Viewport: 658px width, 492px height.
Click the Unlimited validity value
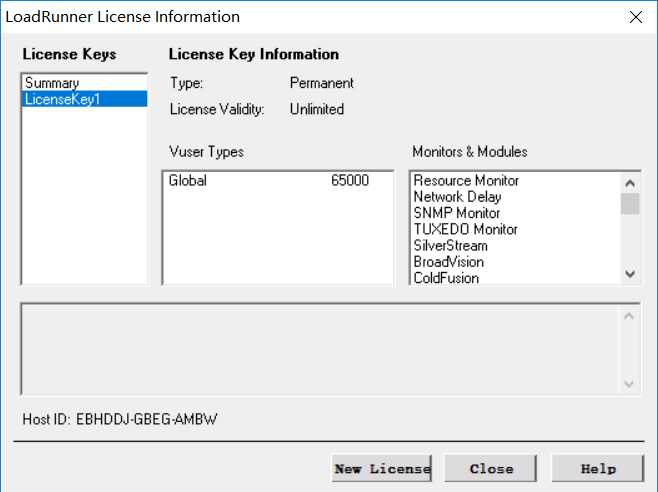click(317, 110)
